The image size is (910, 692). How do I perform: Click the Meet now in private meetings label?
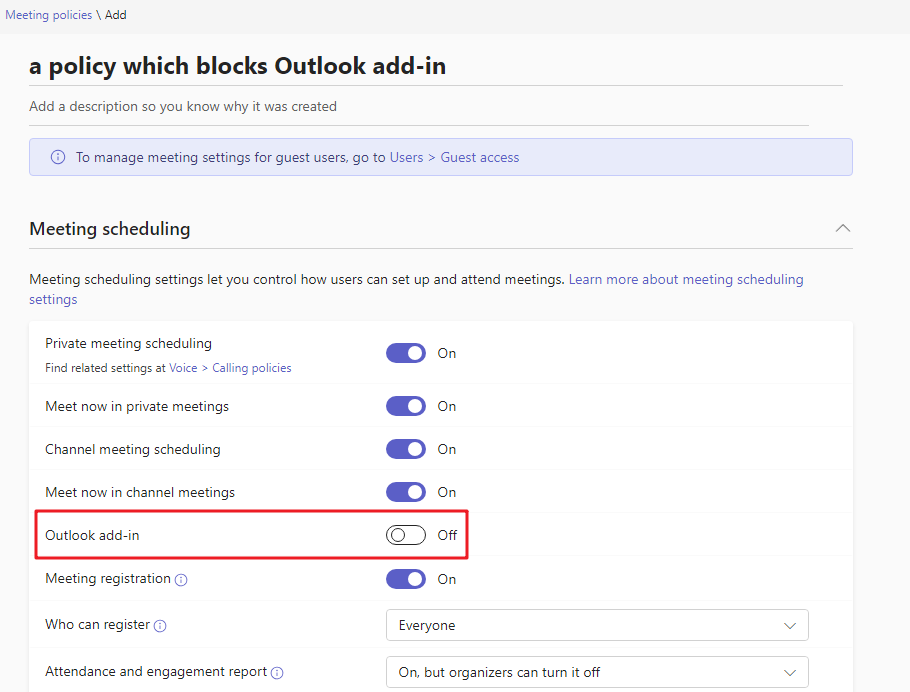pyautogui.click(x=137, y=406)
